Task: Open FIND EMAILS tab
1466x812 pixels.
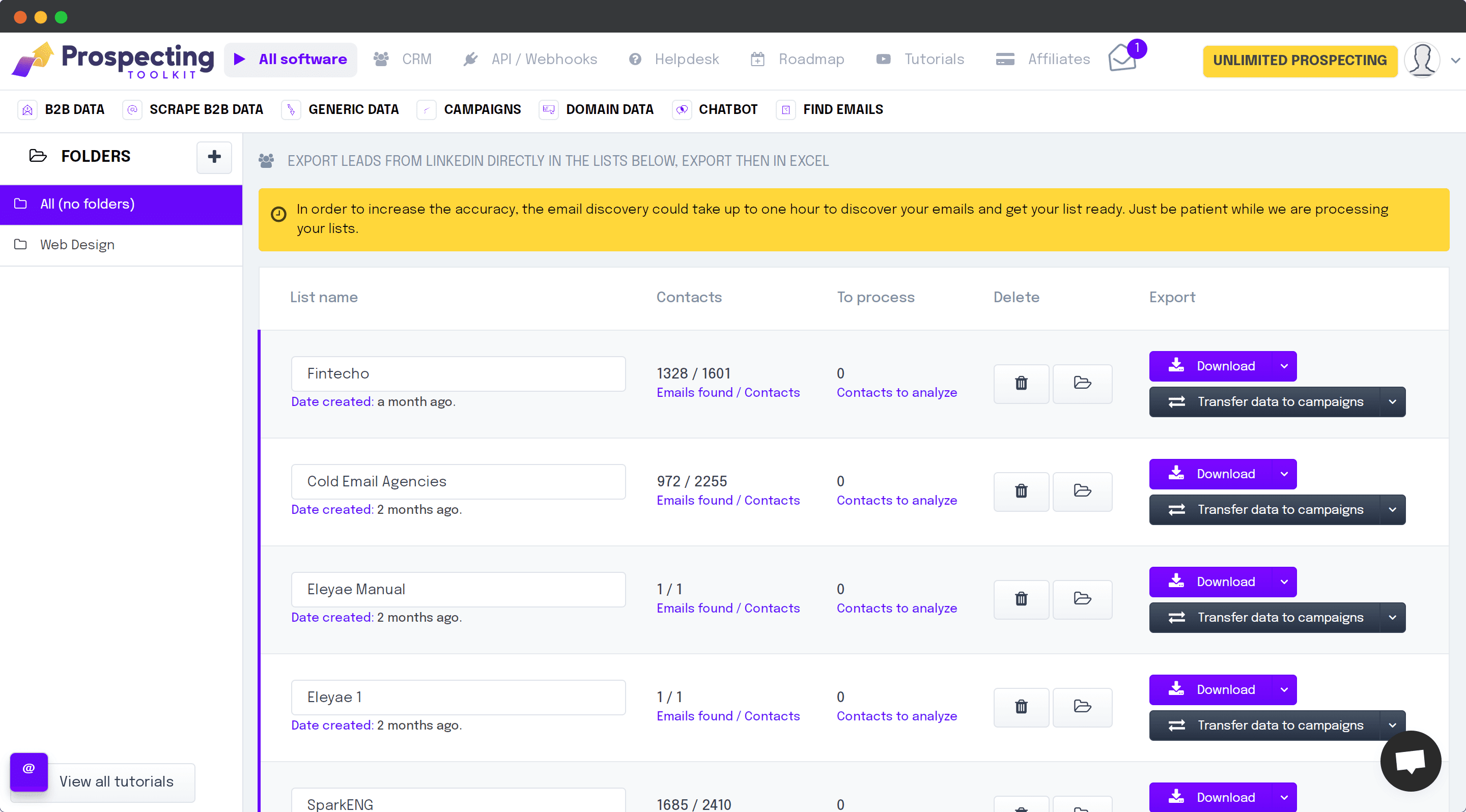Action: [x=830, y=110]
